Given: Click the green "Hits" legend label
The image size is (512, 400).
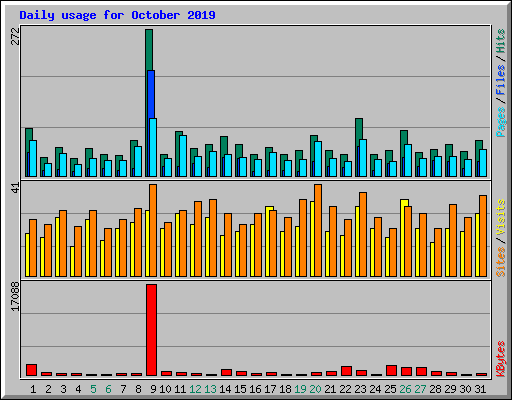Looking at the screenshot, I should pos(501,41).
